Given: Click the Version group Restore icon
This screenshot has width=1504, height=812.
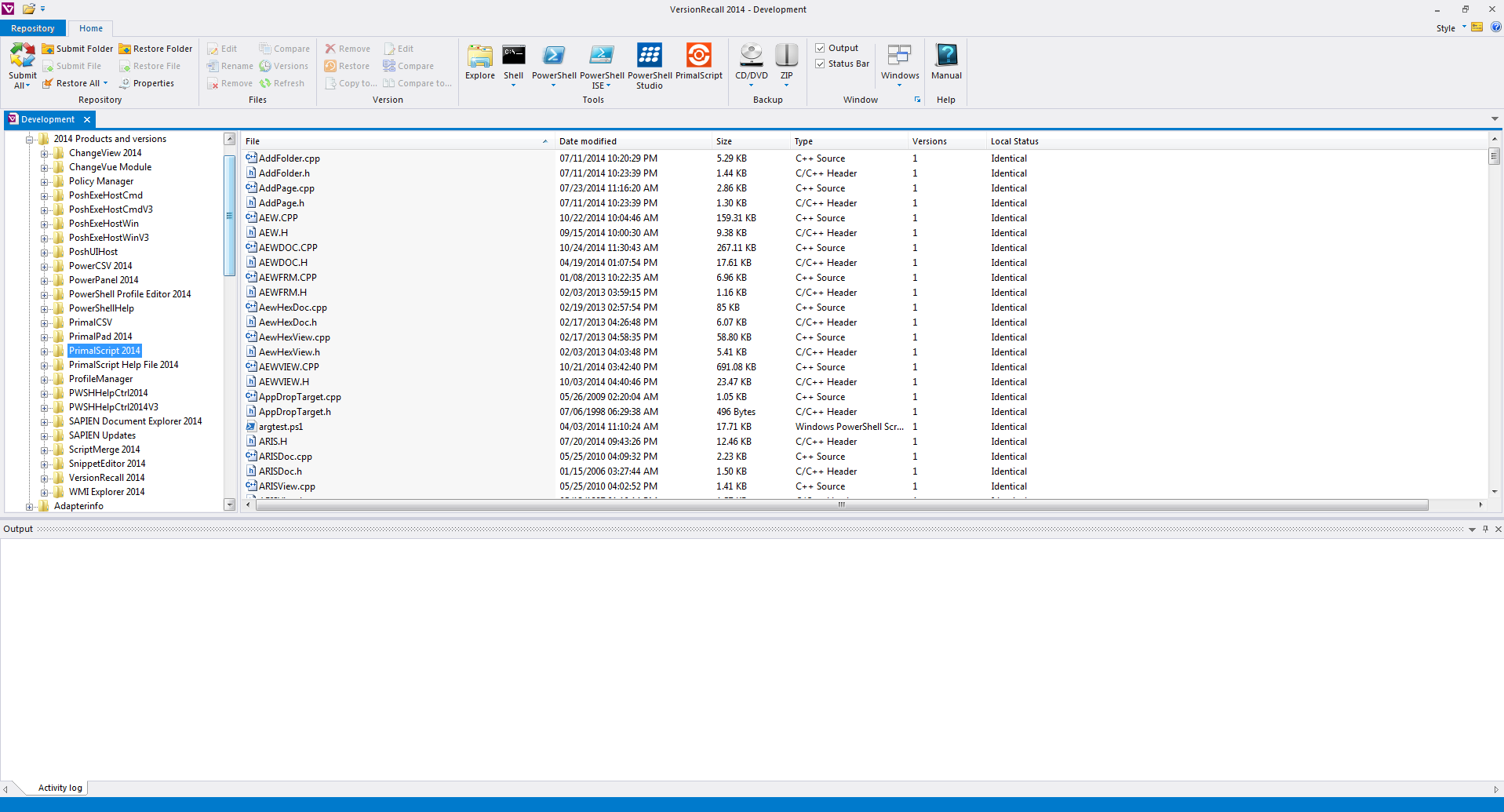Looking at the screenshot, I should pyautogui.click(x=330, y=66).
